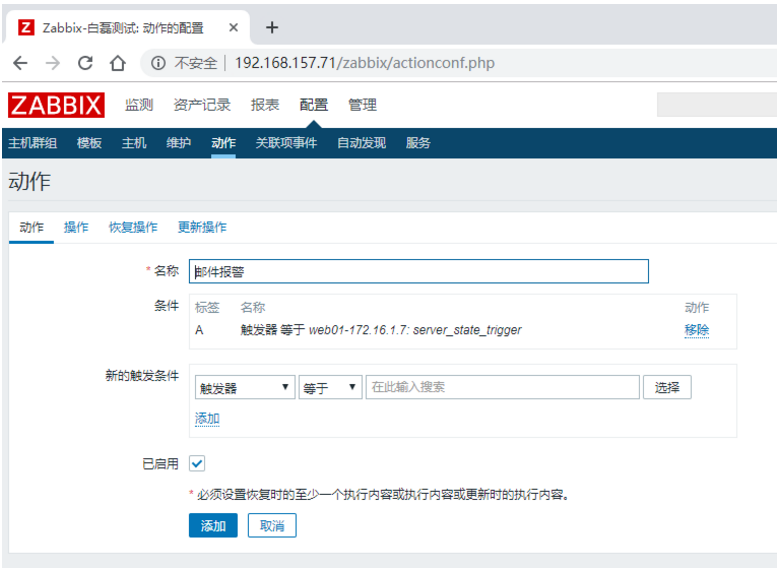
Task: Reload the page with refresh icon
Action: (x=85, y=63)
